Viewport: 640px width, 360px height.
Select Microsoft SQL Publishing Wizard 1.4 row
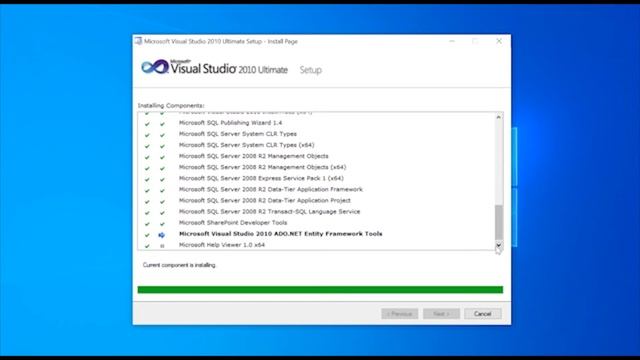230,122
